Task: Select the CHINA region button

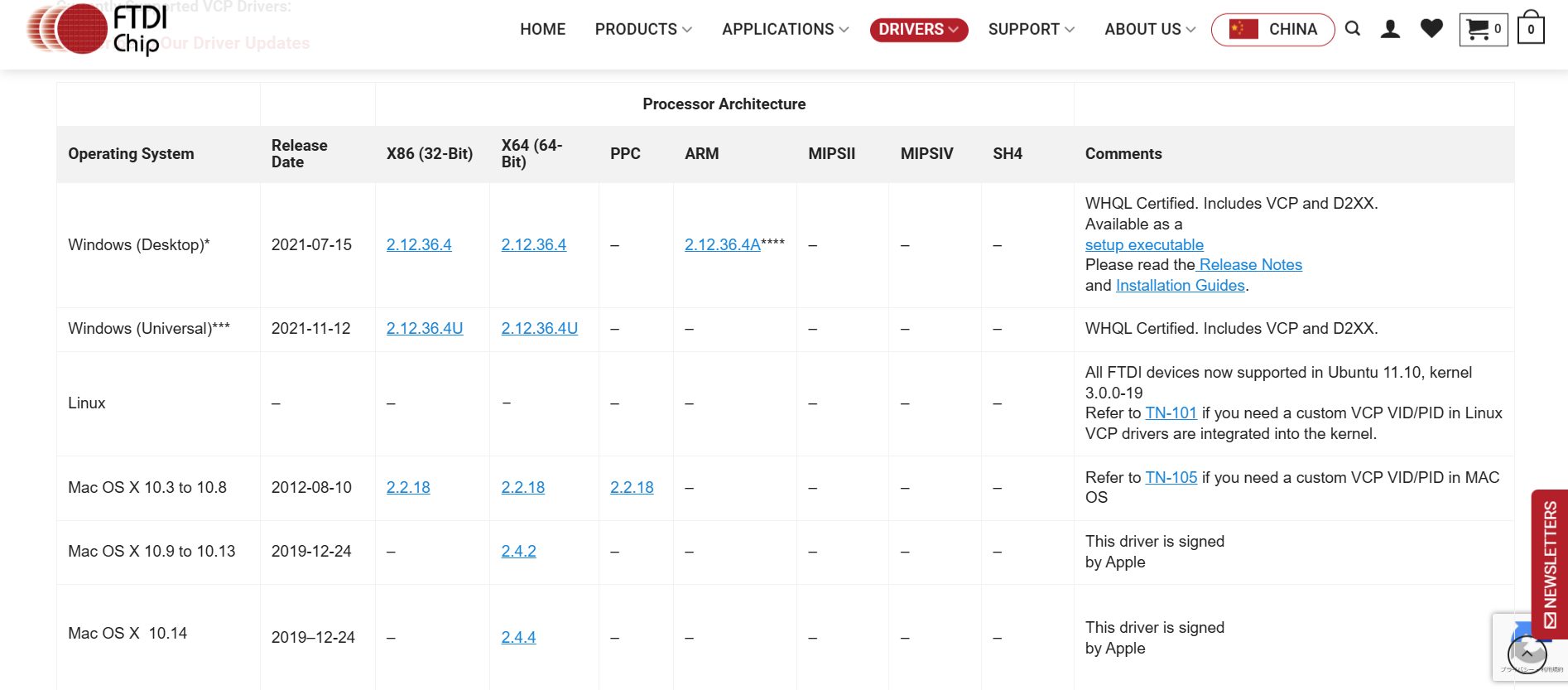Action: (x=1272, y=29)
